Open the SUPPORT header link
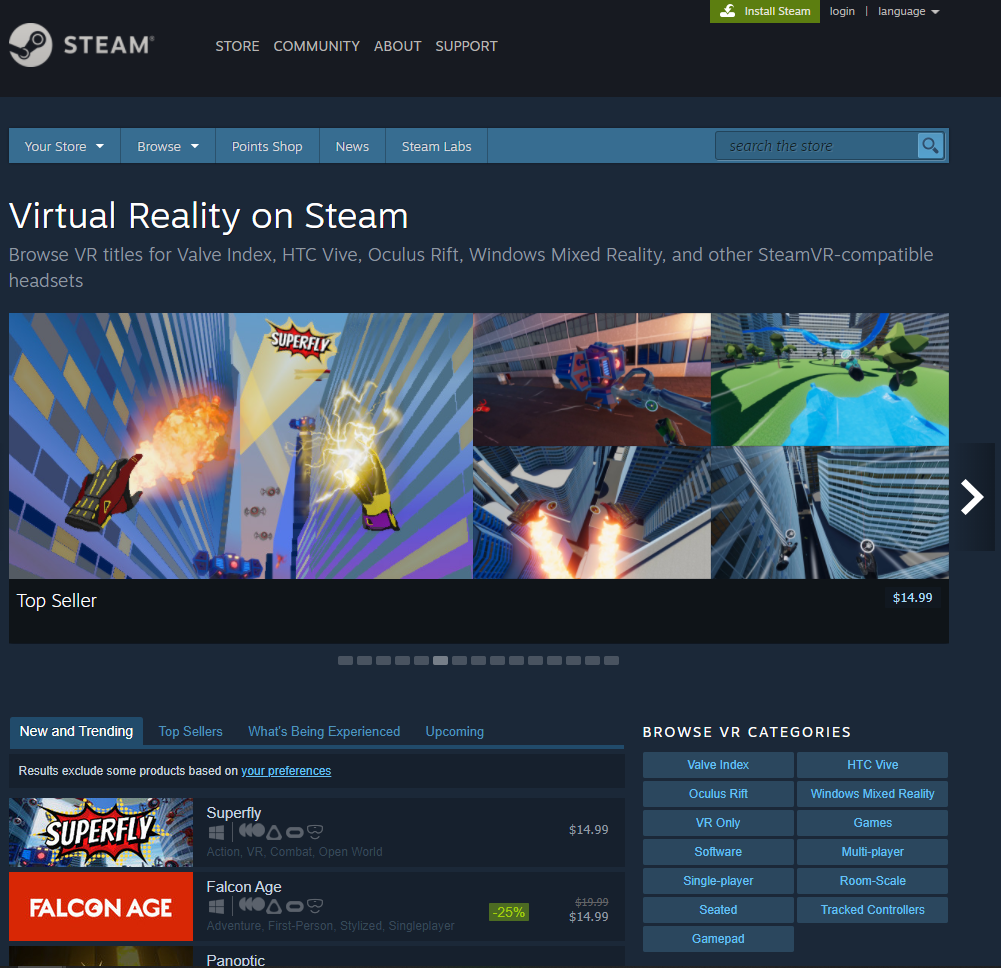The width and height of the screenshot is (1001, 968). coord(466,46)
